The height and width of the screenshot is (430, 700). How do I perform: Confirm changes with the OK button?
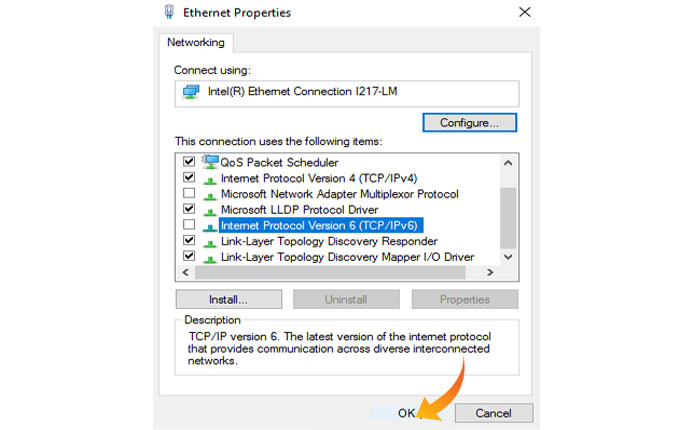[406, 412]
